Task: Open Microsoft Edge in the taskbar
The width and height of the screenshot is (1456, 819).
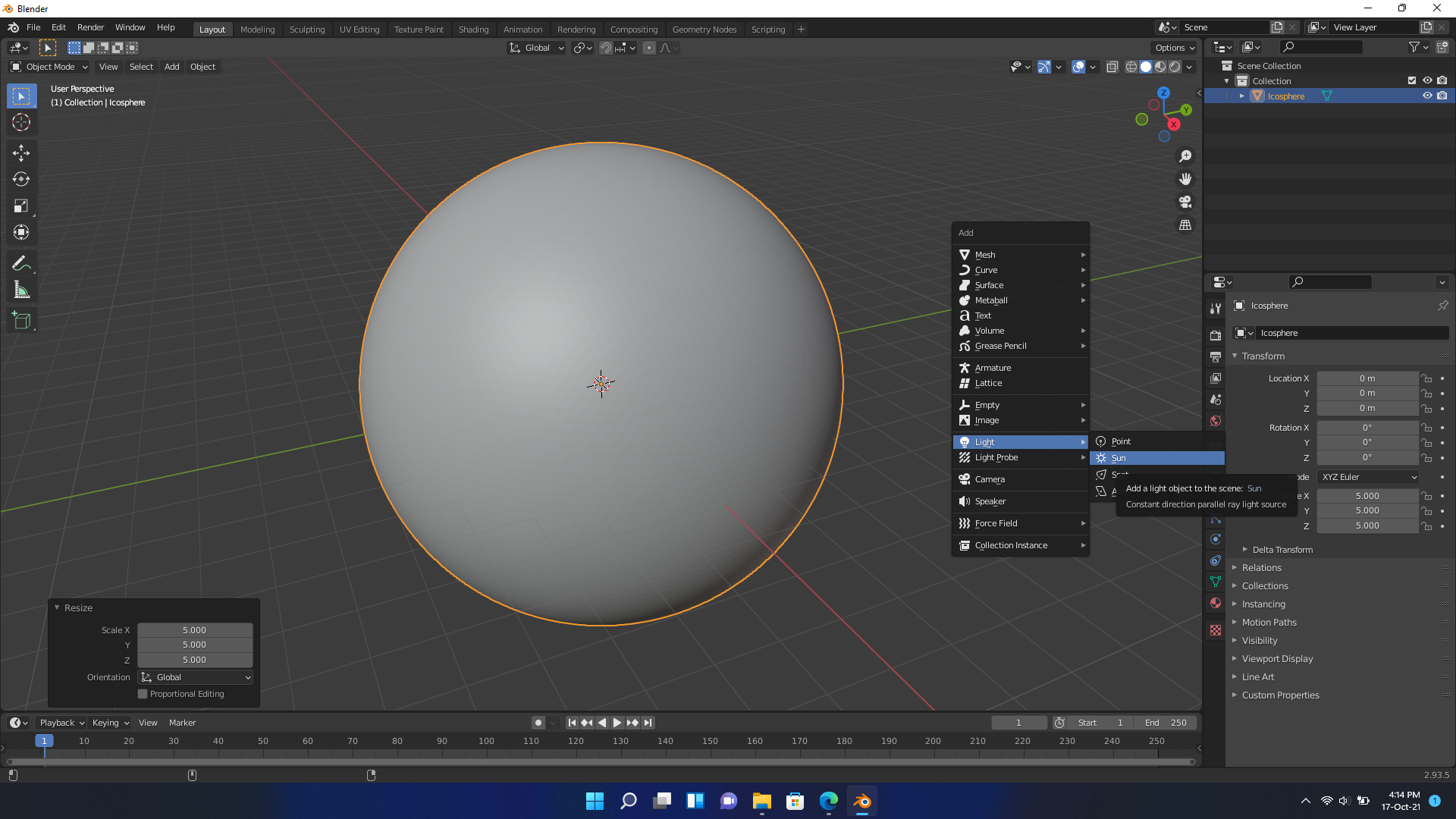Action: click(829, 801)
